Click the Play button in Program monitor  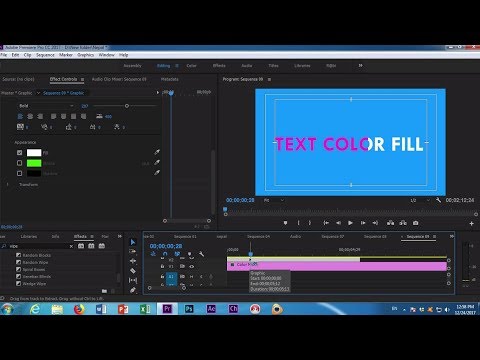(350, 223)
